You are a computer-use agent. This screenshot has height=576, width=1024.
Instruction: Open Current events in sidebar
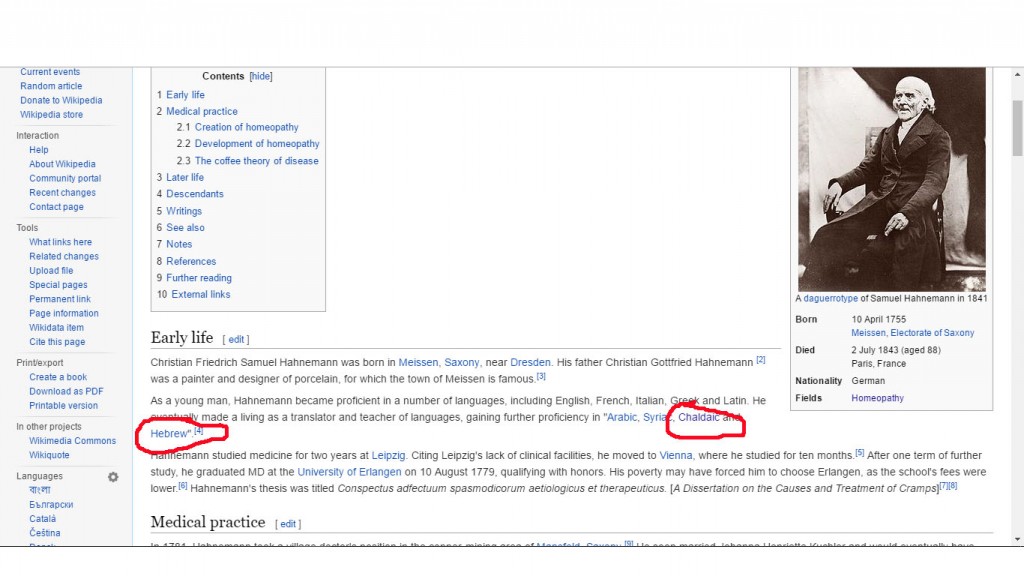click(50, 72)
